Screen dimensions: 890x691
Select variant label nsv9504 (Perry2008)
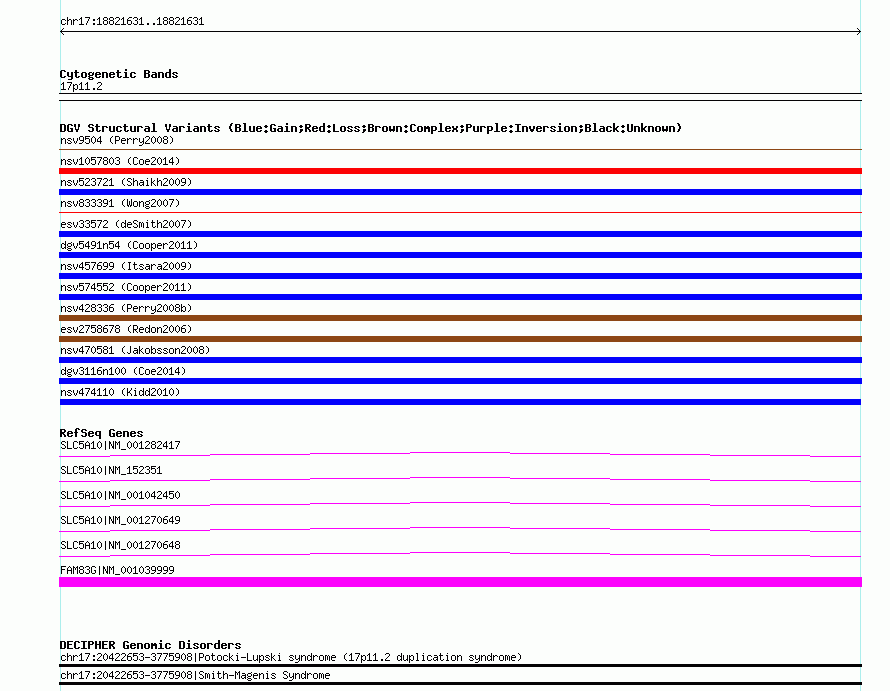pos(117,140)
